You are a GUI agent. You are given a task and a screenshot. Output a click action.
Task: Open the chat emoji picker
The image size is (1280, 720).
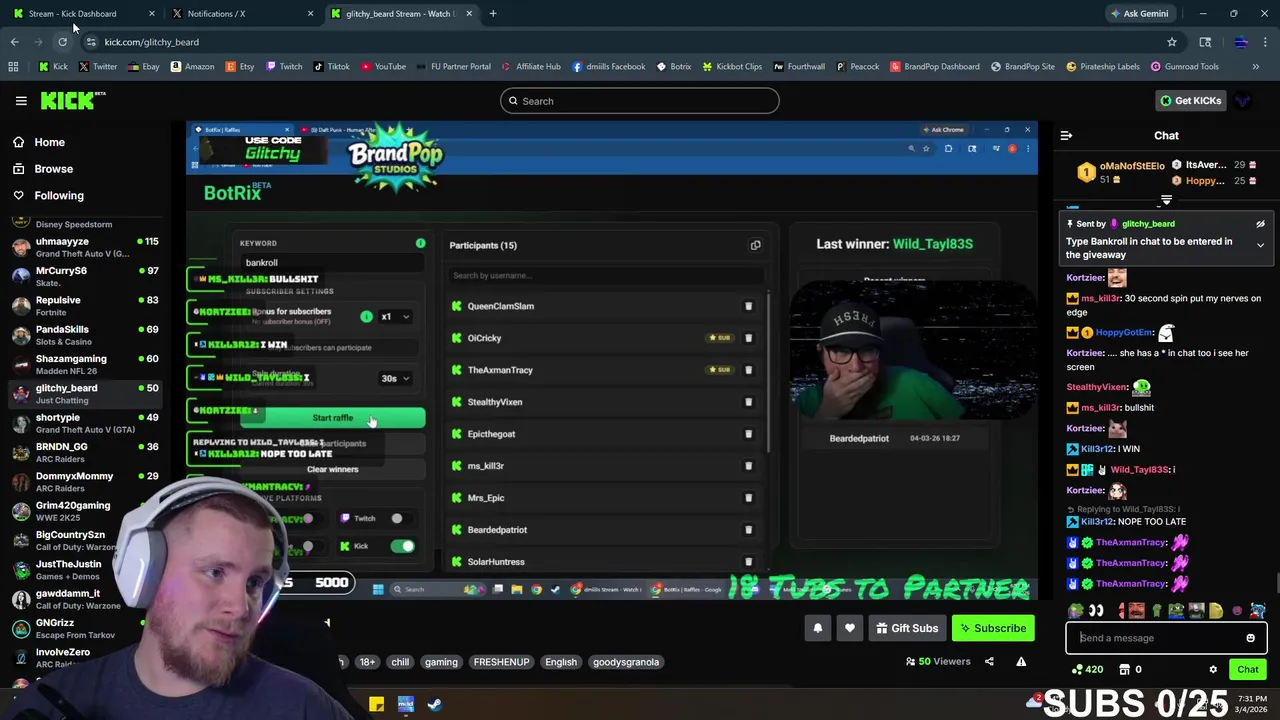click(x=1250, y=638)
